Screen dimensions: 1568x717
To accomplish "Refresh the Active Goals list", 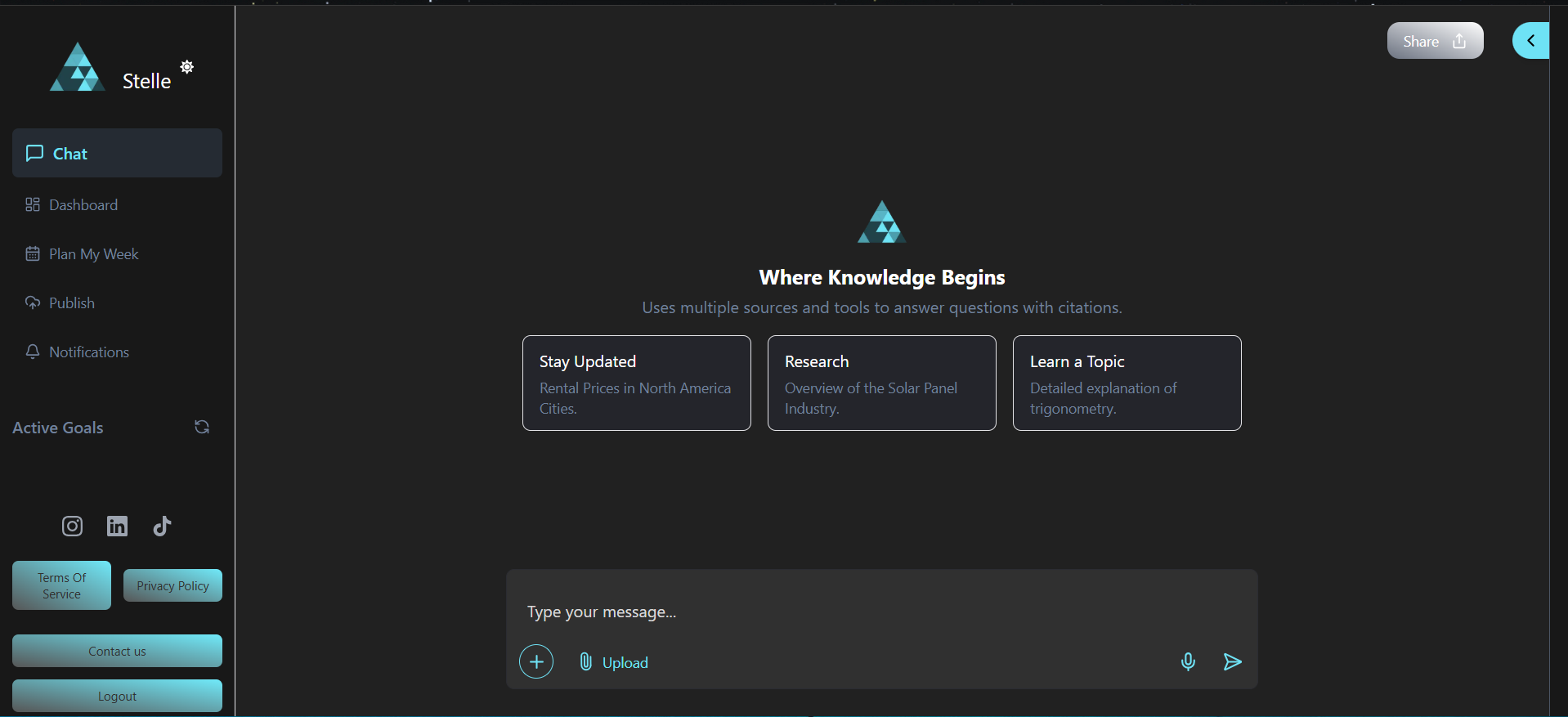I will click(202, 427).
